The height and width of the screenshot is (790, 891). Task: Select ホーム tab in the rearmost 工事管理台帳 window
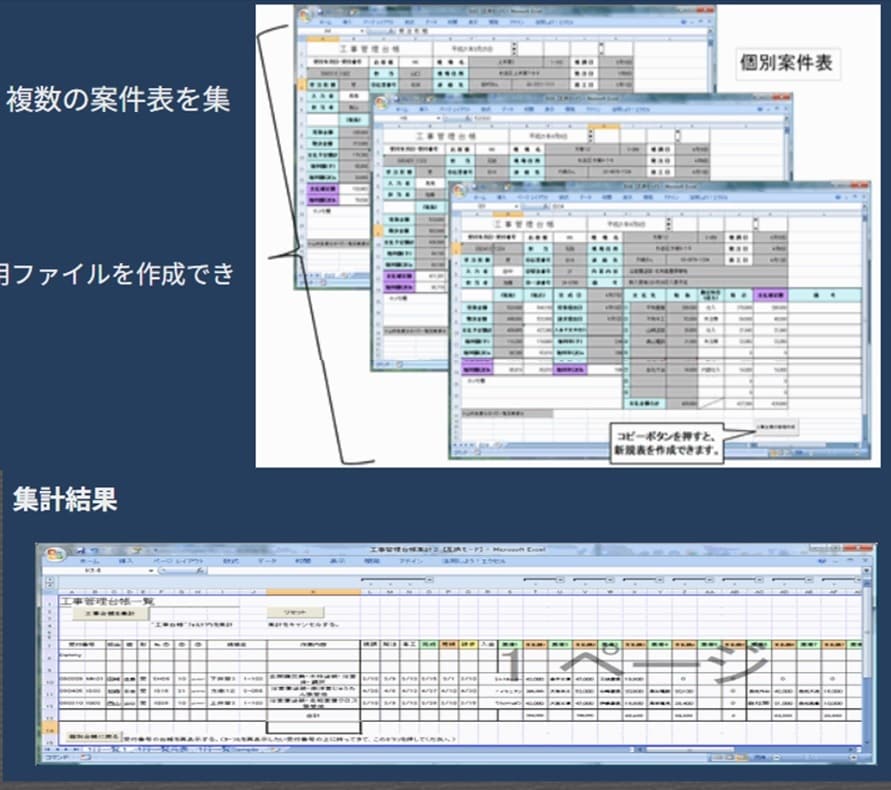tap(324, 22)
